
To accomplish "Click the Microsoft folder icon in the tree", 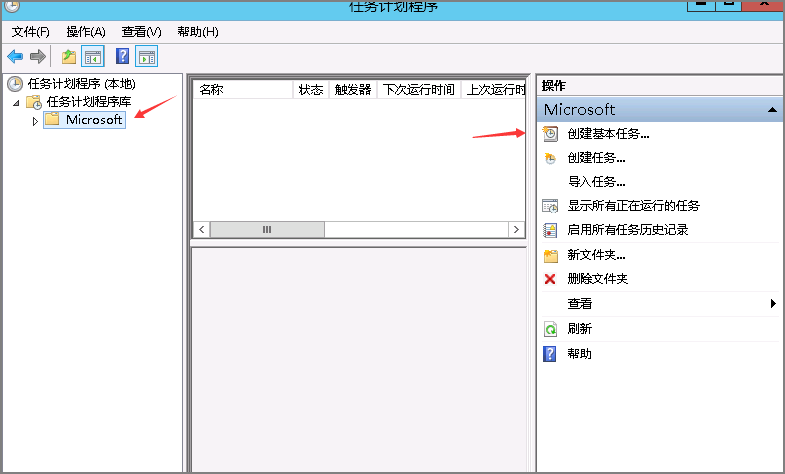I will click(x=52, y=119).
